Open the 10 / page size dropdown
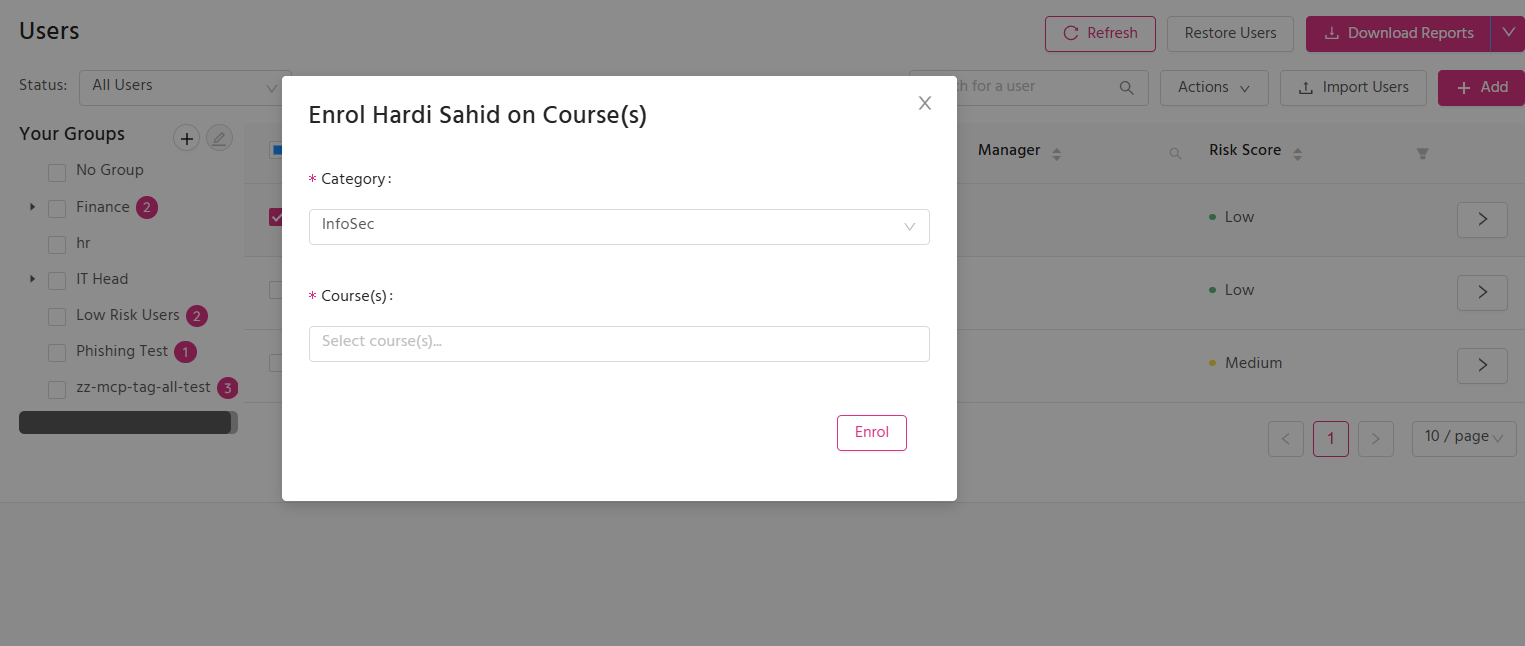The image size is (1525, 646). pyautogui.click(x=1464, y=438)
